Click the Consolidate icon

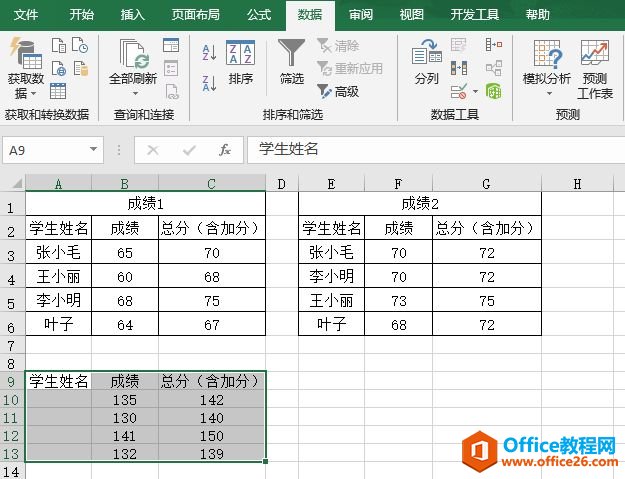[x=494, y=45]
